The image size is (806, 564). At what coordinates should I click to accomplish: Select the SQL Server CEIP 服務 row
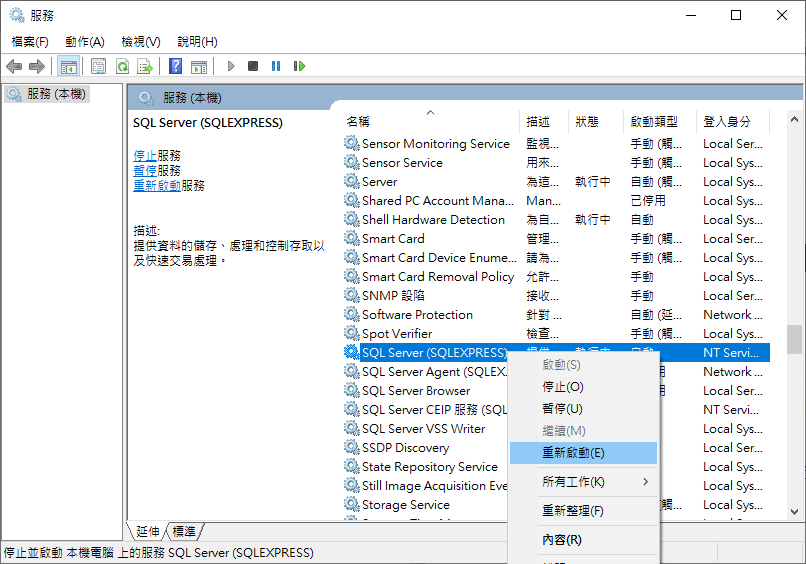(425, 410)
